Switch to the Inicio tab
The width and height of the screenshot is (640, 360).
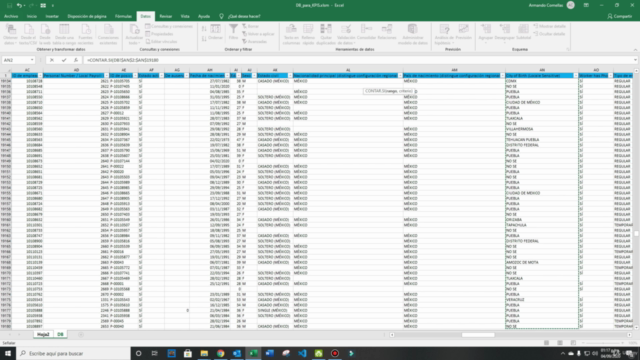point(31,16)
